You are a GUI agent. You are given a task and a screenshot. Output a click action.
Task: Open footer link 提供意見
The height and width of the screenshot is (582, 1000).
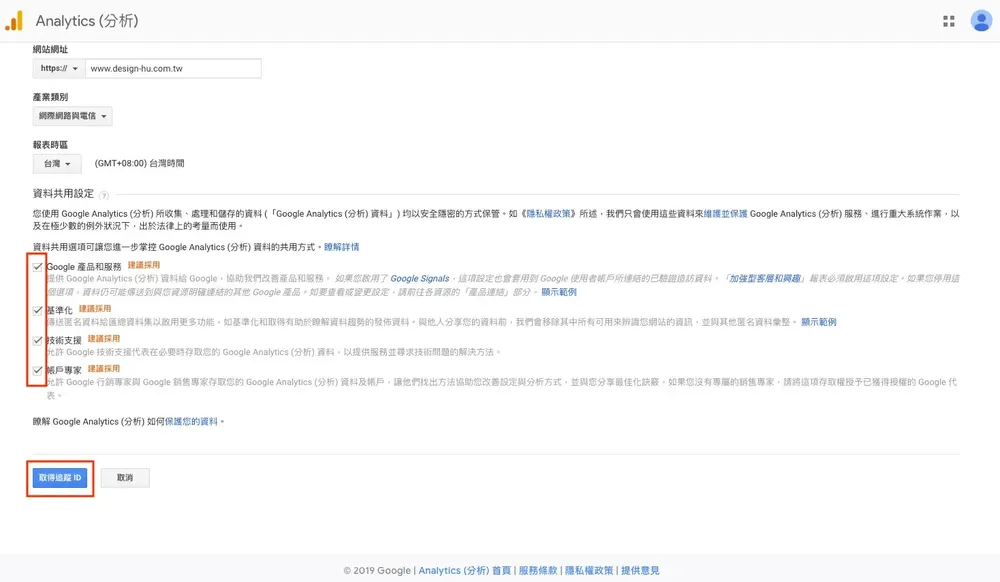pos(640,571)
